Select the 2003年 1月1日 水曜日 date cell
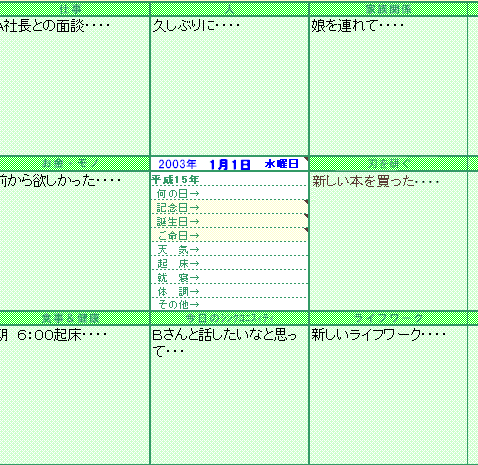This screenshot has width=478, height=465. [x=230, y=164]
